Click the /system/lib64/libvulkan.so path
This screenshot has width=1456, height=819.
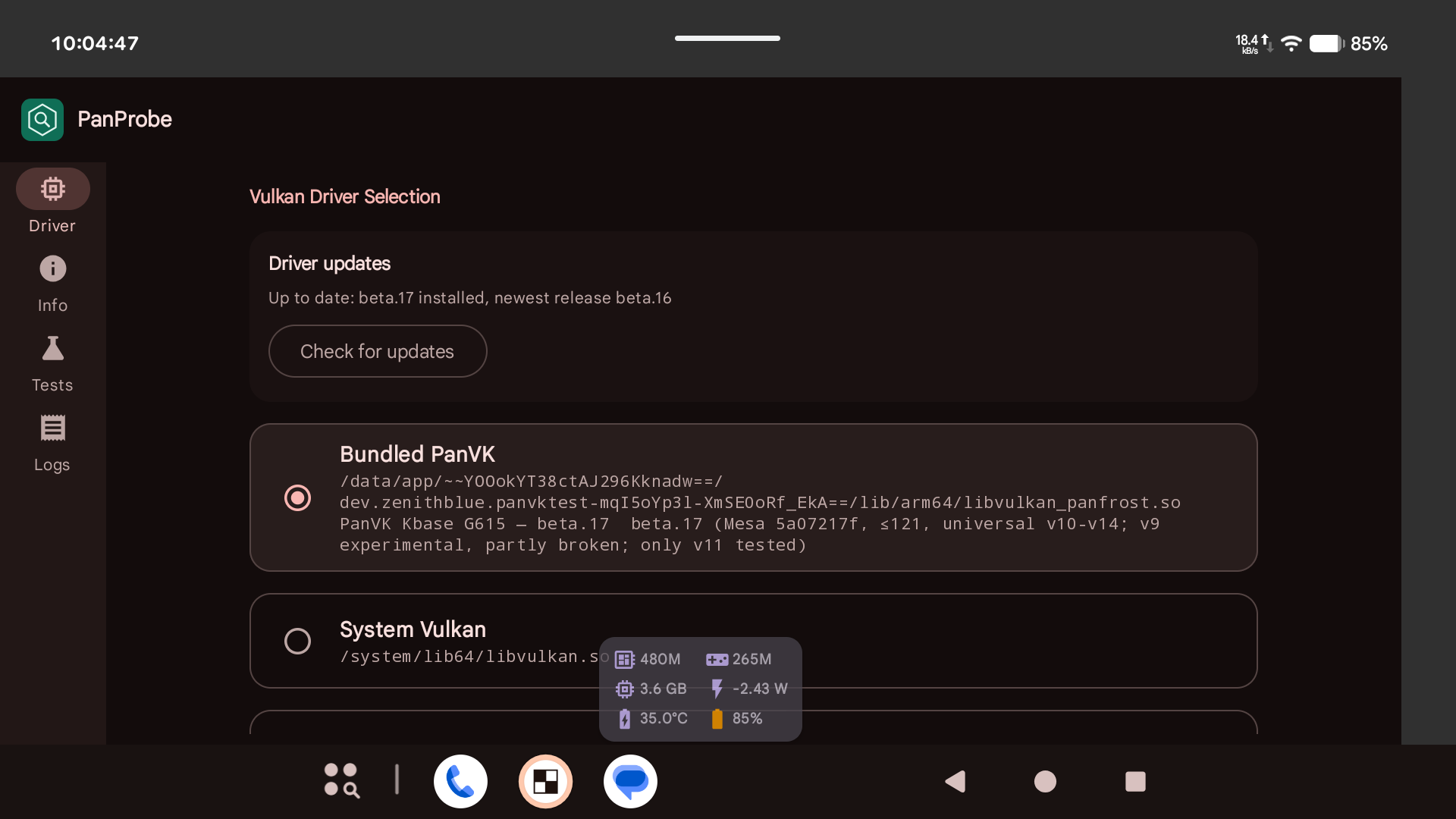pyautogui.click(x=475, y=657)
